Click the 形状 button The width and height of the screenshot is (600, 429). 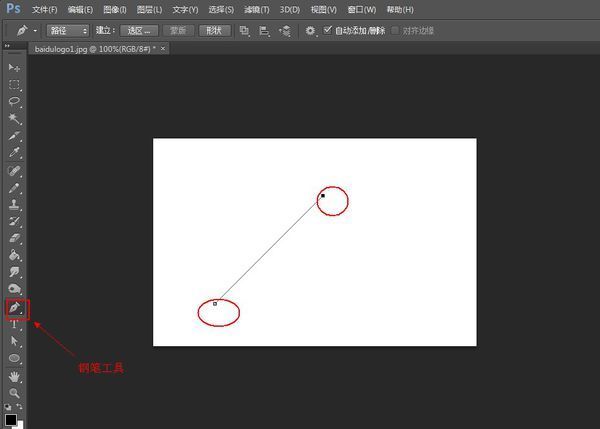[x=213, y=31]
